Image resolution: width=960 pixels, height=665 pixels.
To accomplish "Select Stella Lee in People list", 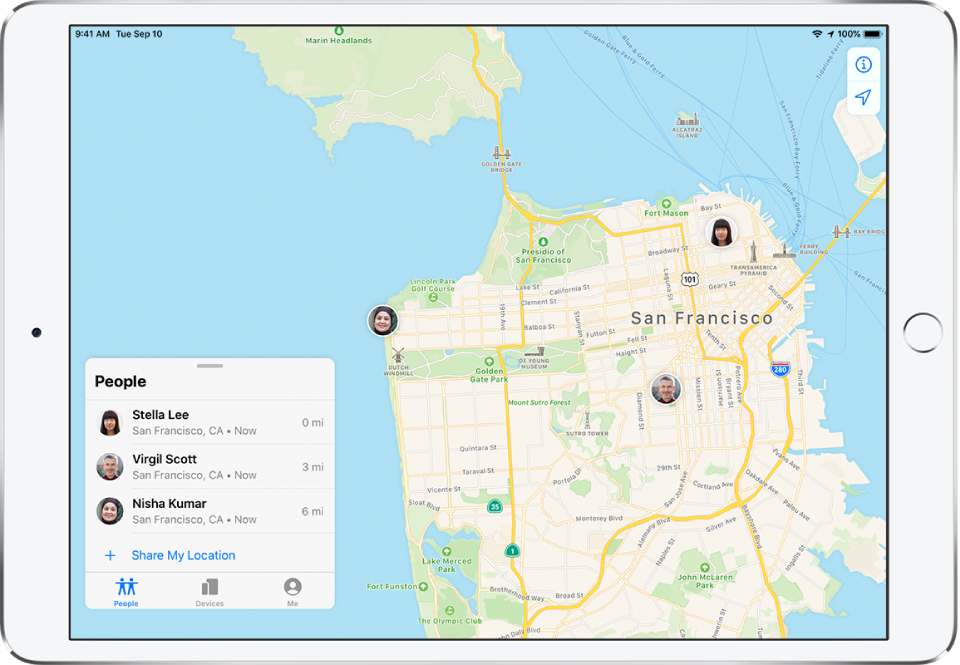I will (210, 423).
